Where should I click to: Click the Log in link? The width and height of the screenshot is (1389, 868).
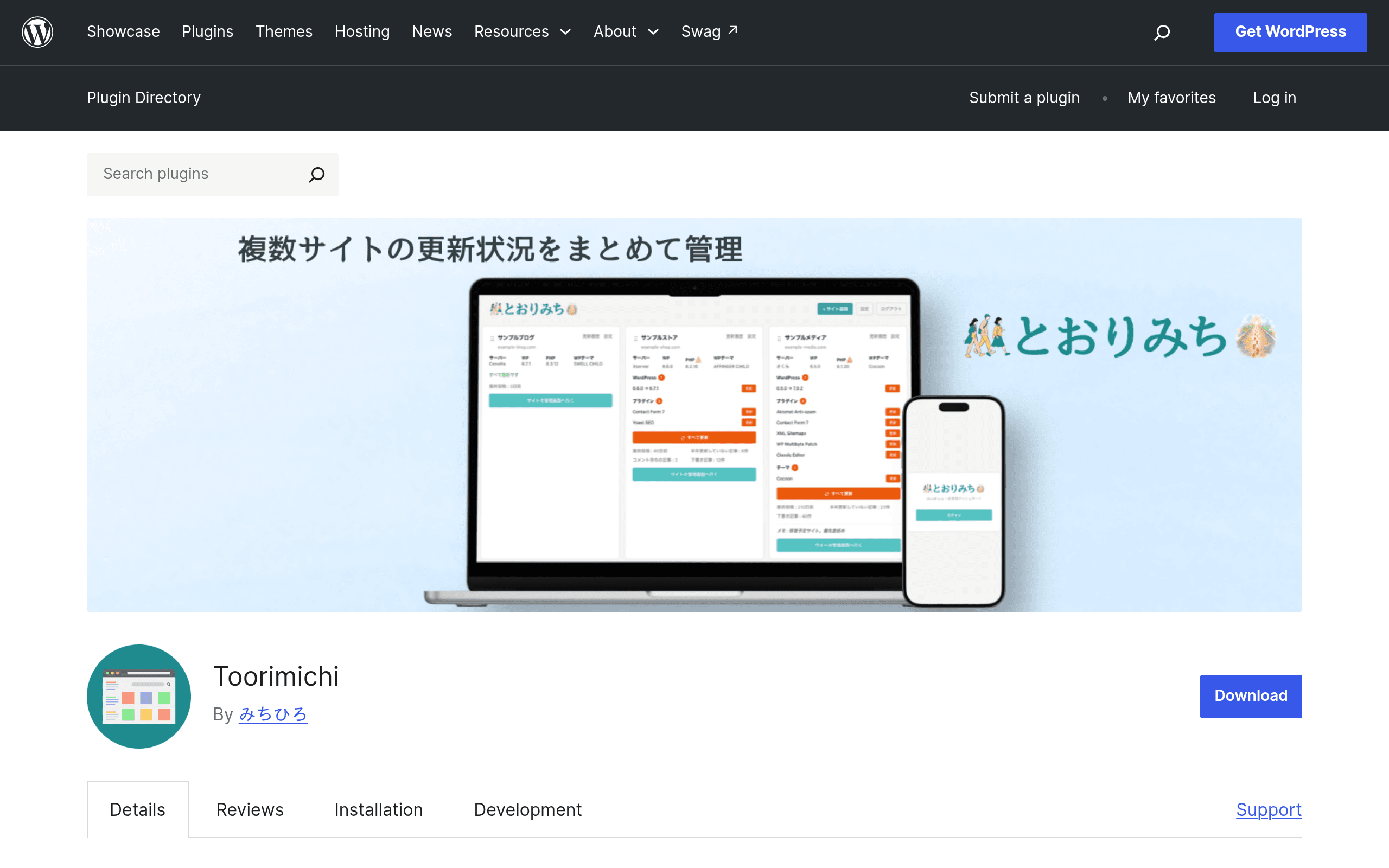[1274, 98]
